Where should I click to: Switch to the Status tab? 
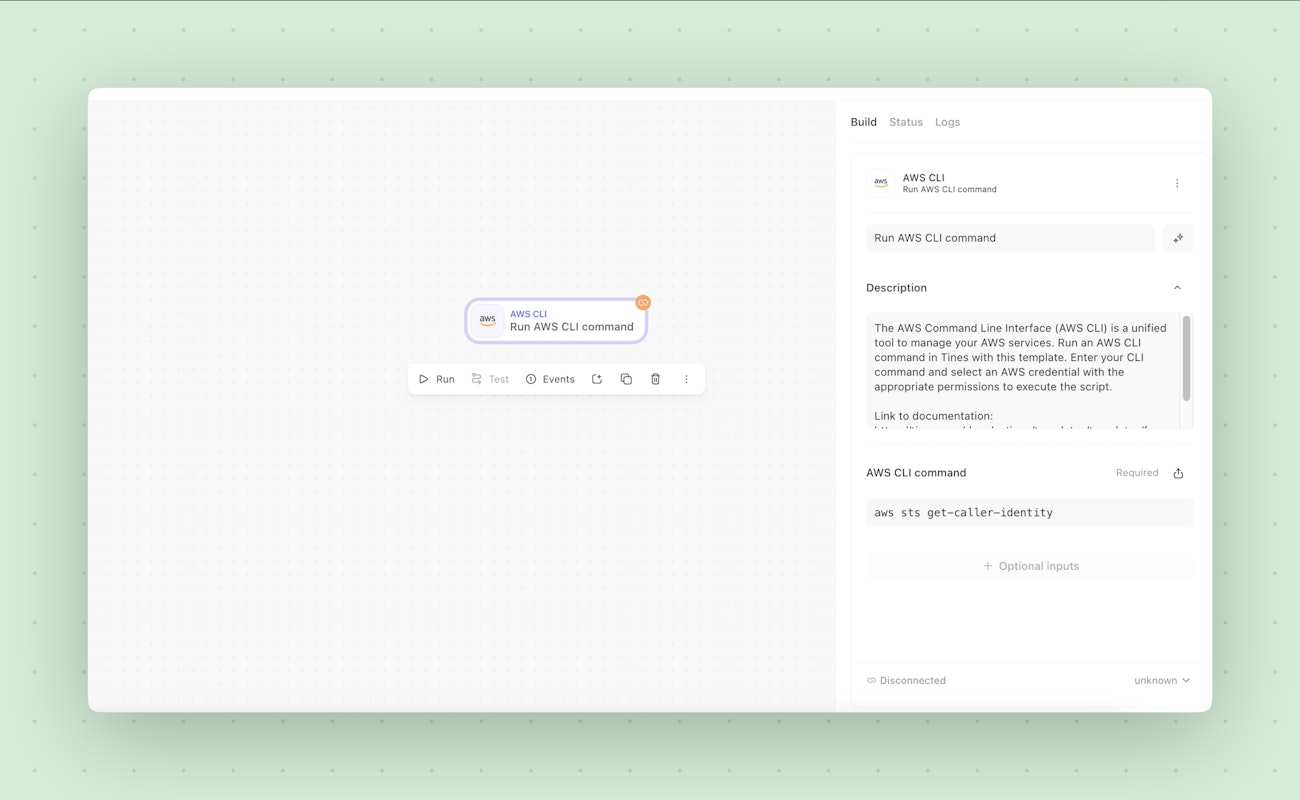click(906, 122)
